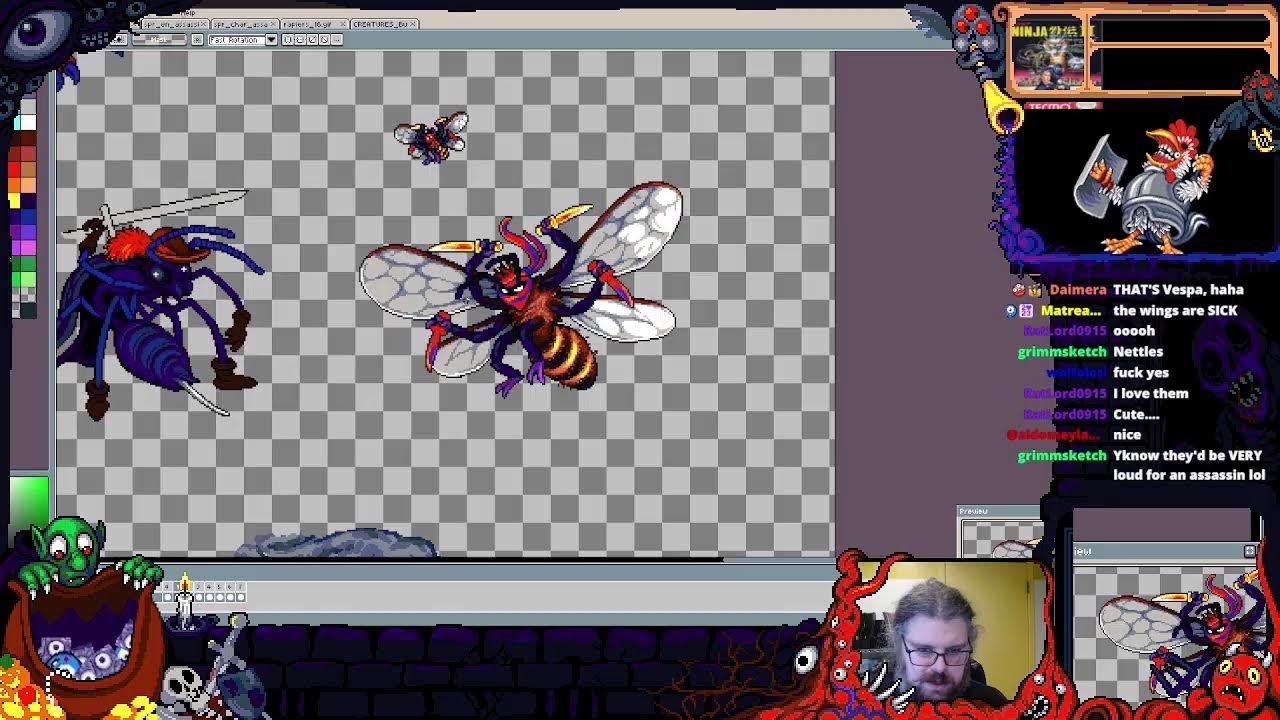Pick the blue palette swatch
Image resolution: width=1280 pixels, height=720 pixels.
pos(28,216)
